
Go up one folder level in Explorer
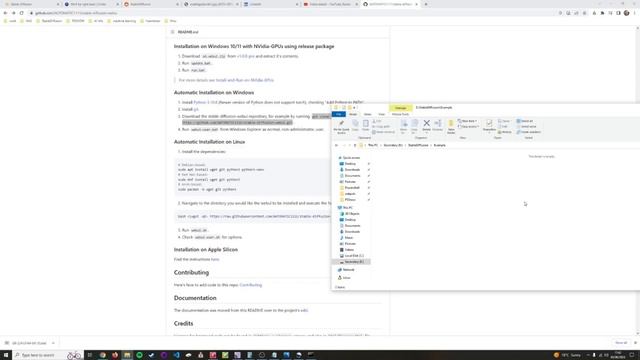click(355, 145)
